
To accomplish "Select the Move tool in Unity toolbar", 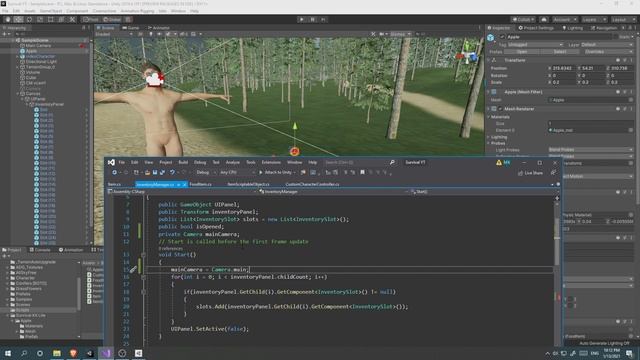I will 18,19.
